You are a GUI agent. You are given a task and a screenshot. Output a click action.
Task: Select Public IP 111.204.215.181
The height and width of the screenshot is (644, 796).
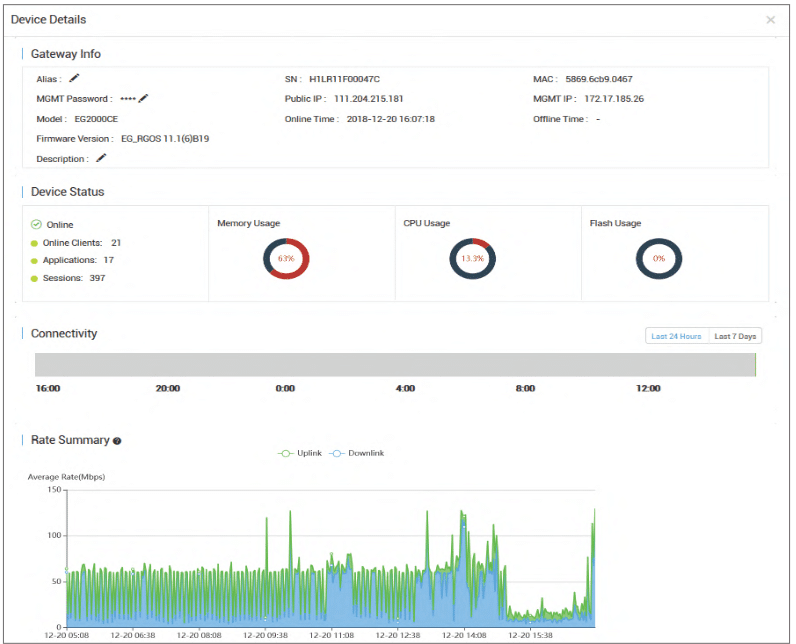[x=369, y=99]
